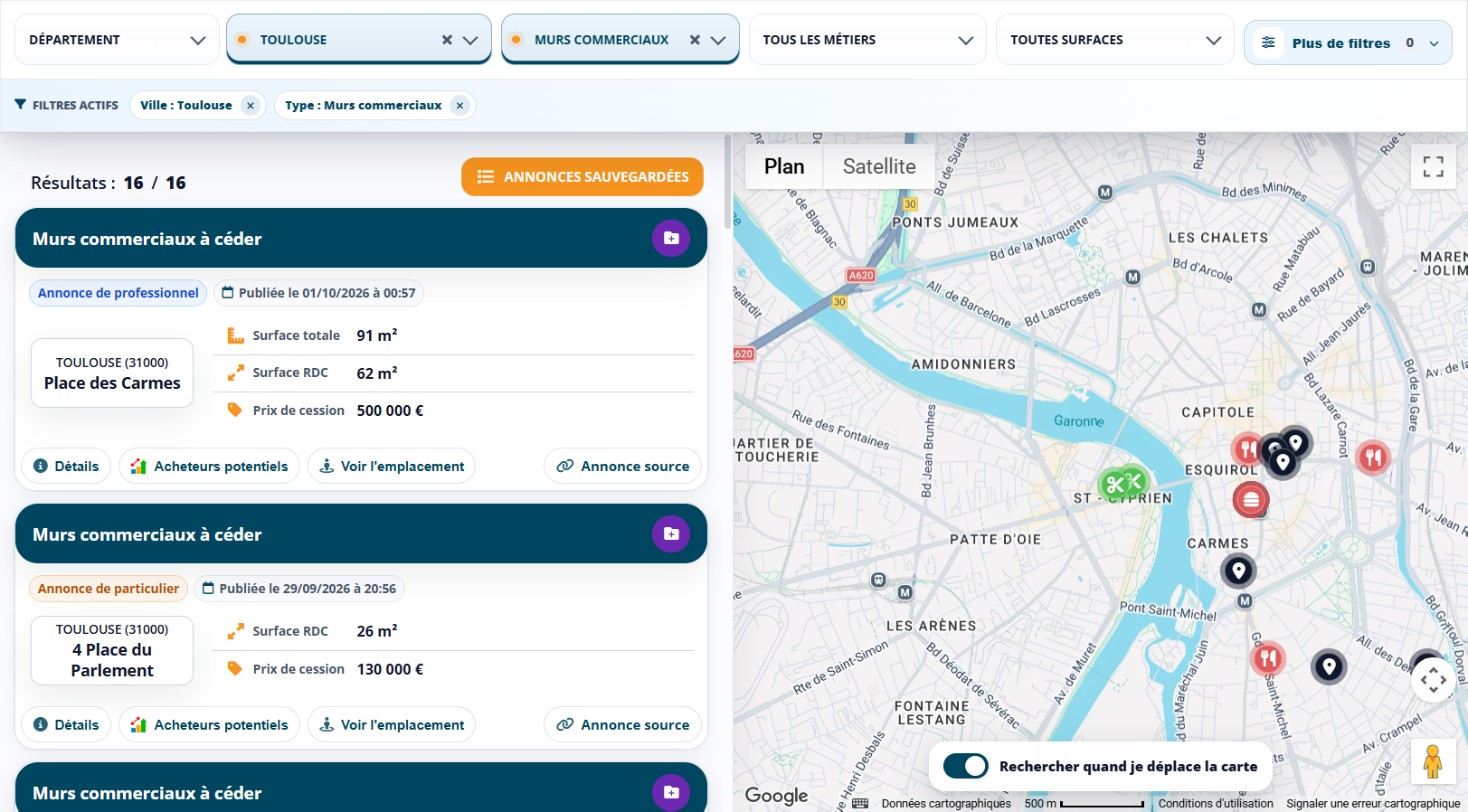
Task: Open Détails for 4 Place du Parlement
Action: click(66, 725)
